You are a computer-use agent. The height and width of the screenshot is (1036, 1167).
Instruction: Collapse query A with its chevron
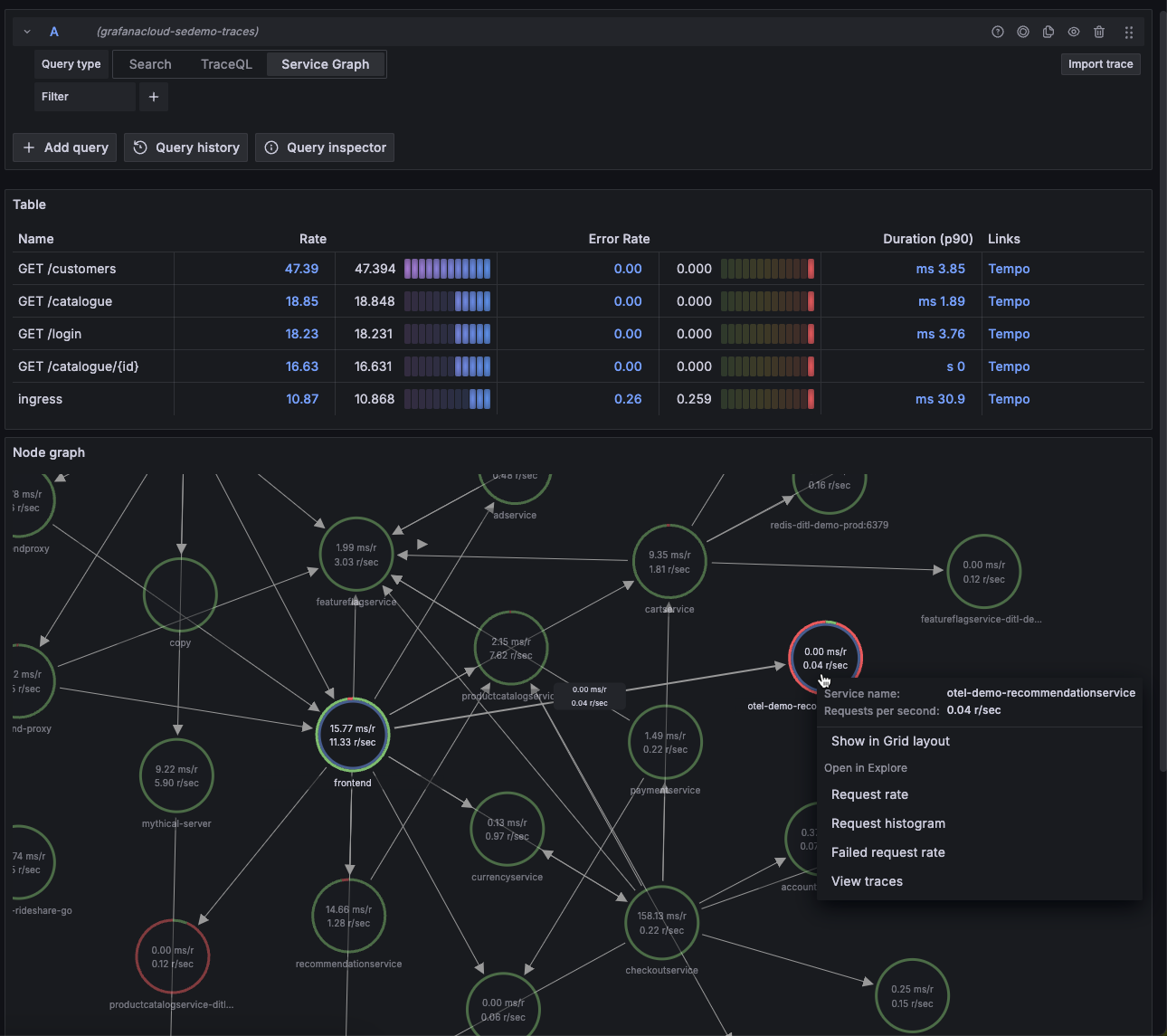[x=26, y=31]
